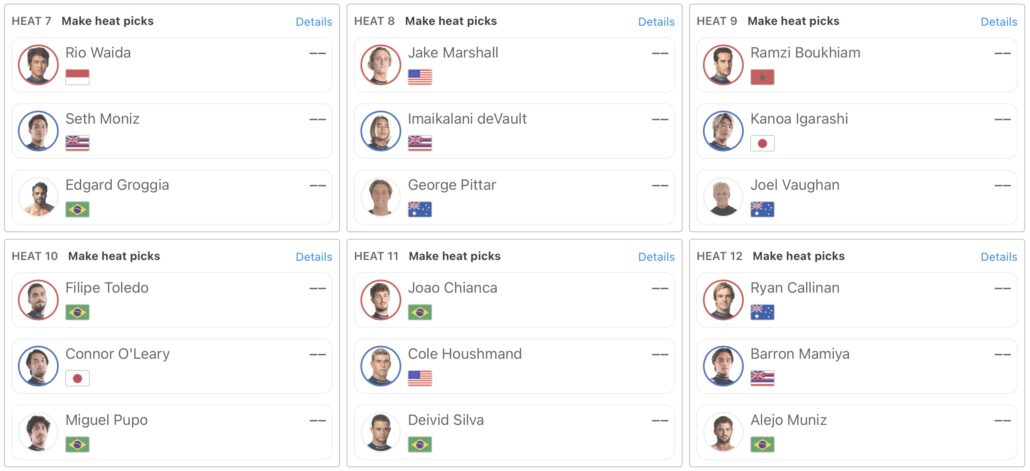Open the Heat 12 Details link
1030x471 pixels.
999,257
